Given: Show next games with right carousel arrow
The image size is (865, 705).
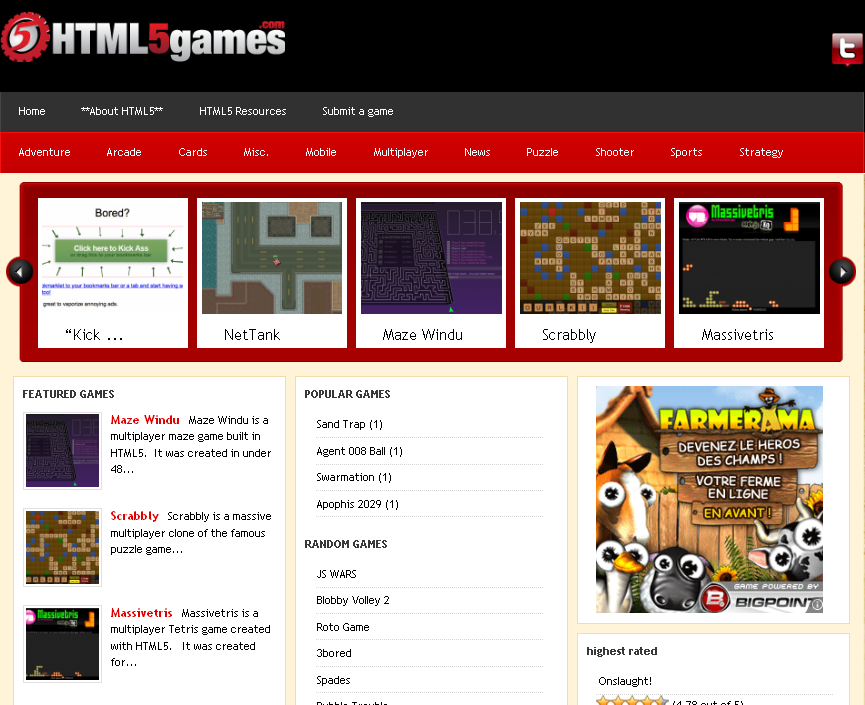Looking at the screenshot, I should pyautogui.click(x=842, y=271).
